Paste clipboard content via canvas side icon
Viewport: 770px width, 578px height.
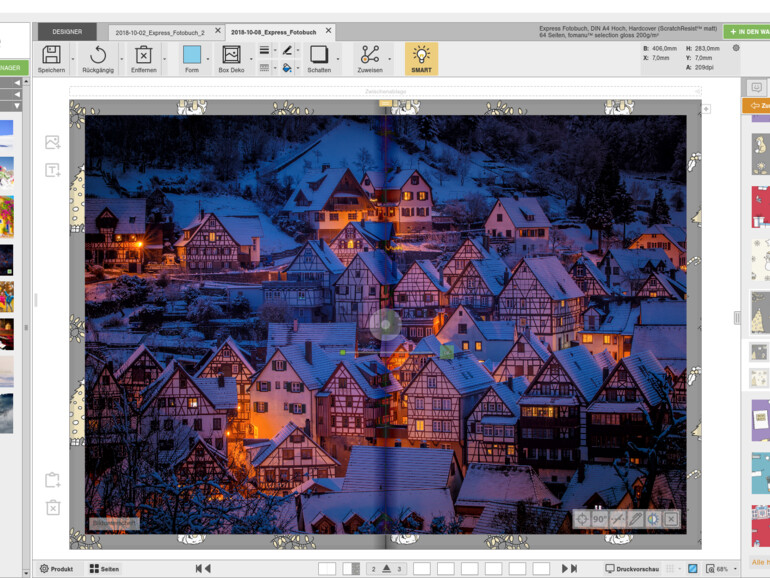coord(53,480)
